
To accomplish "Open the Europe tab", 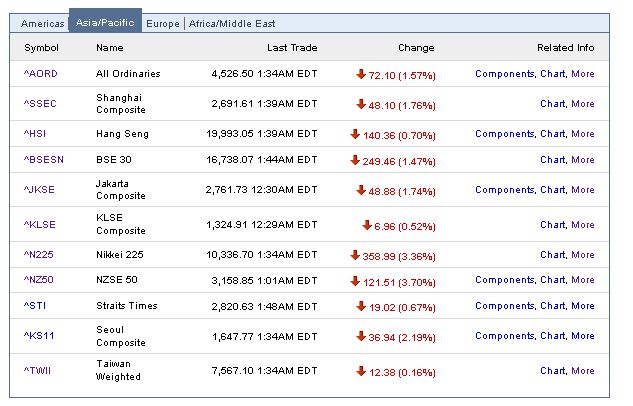I will (x=163, y=24).
